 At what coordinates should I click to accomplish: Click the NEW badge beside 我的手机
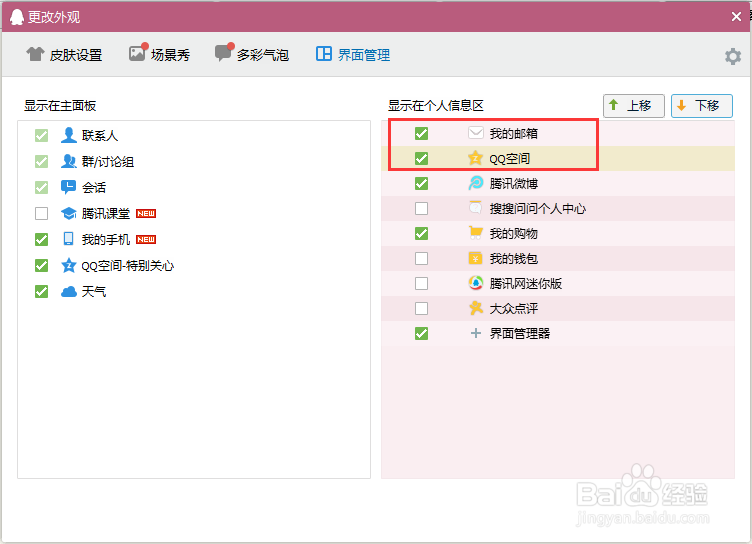click(x=146, y=239)
